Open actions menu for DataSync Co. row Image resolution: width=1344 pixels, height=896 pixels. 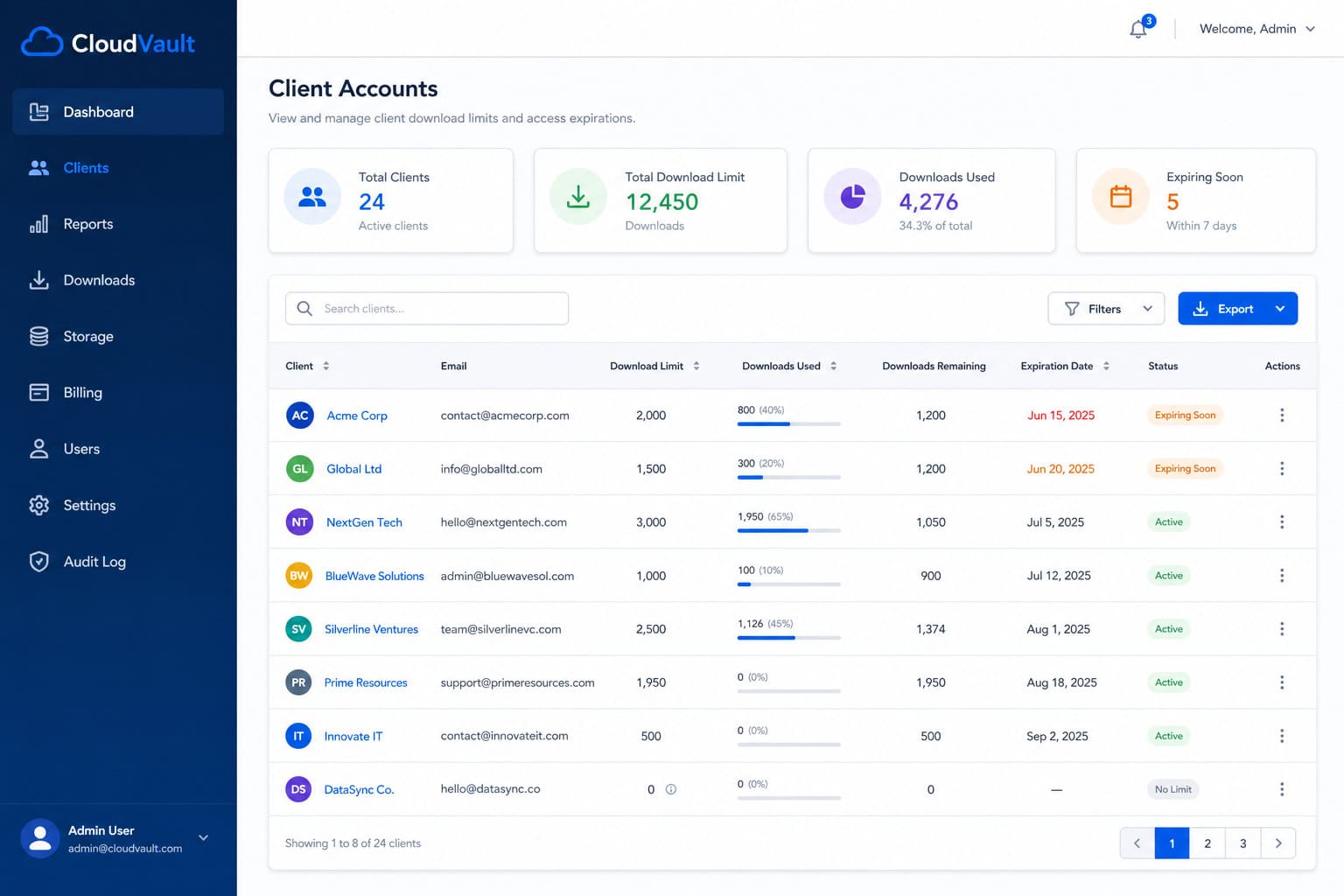1282,789
